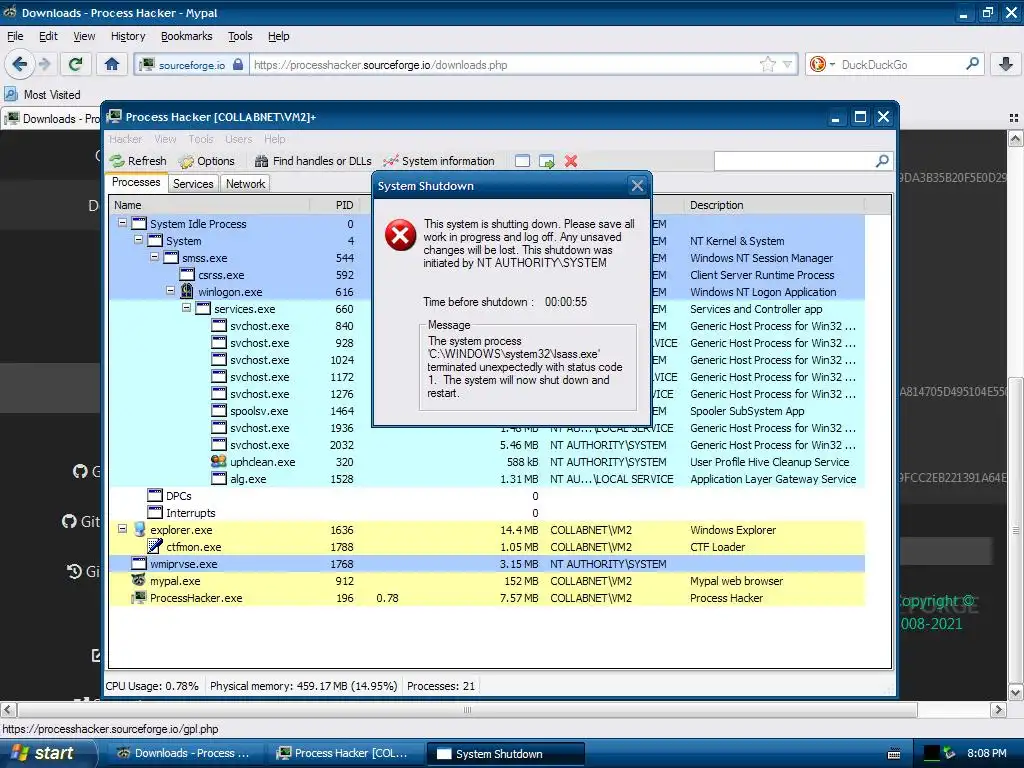This screenshot has height=768, width=1024.
Task: Select the winlogon.exe process icon
Action: click(x=187, y=291)
